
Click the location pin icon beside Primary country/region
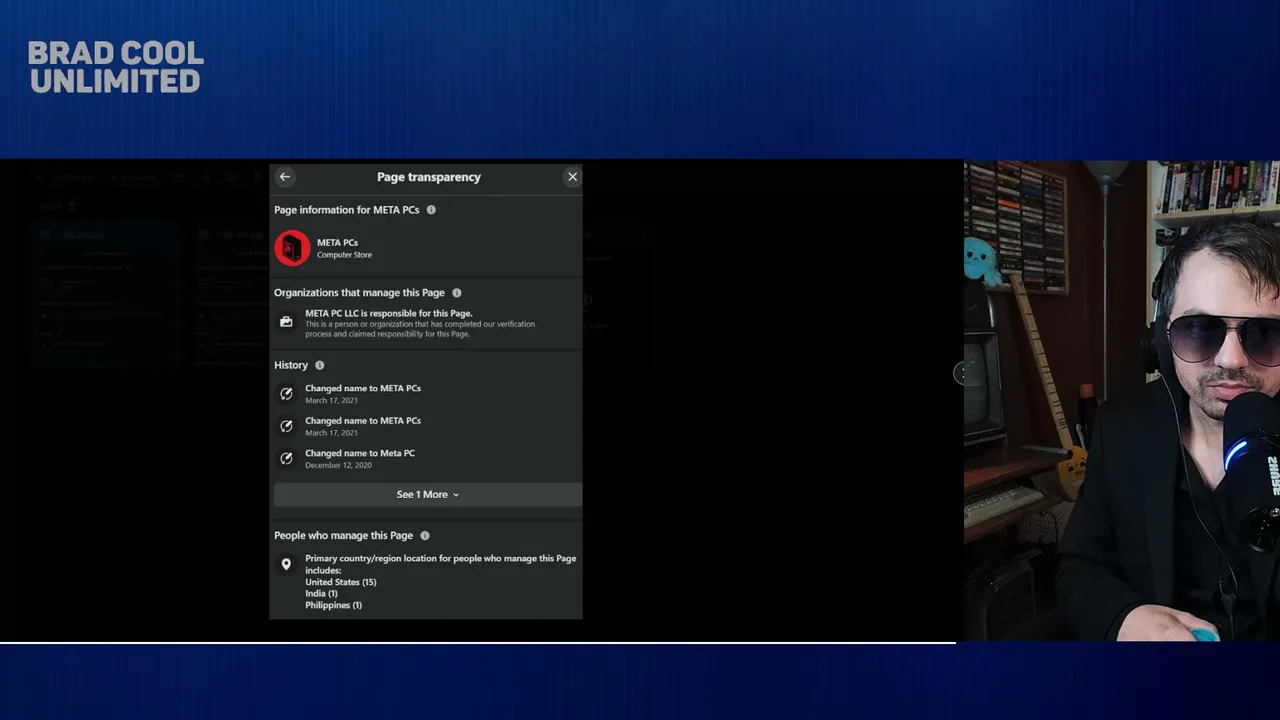point(286,565)
